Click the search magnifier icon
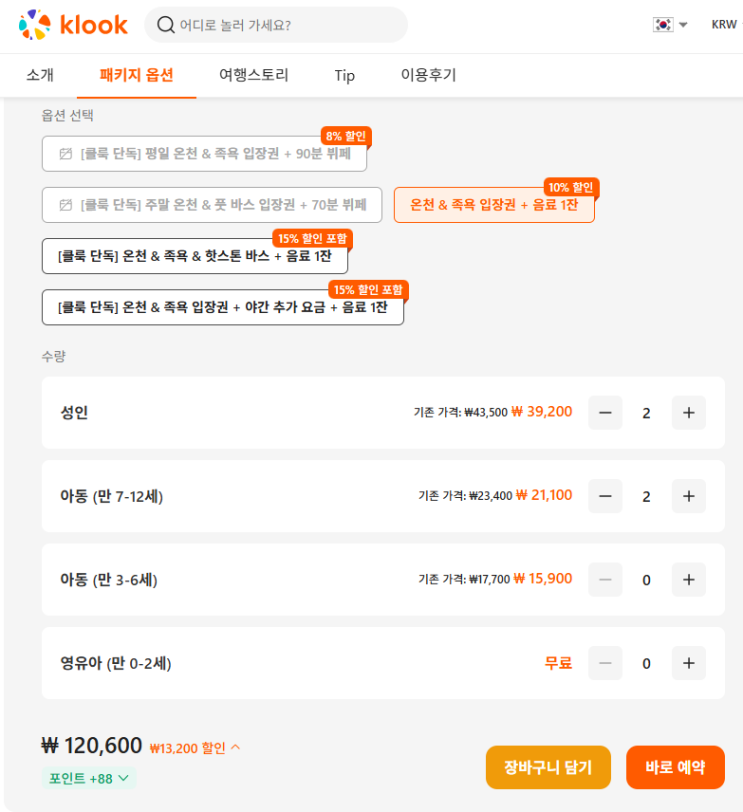743x812 pixels. (x=166, y=25)
